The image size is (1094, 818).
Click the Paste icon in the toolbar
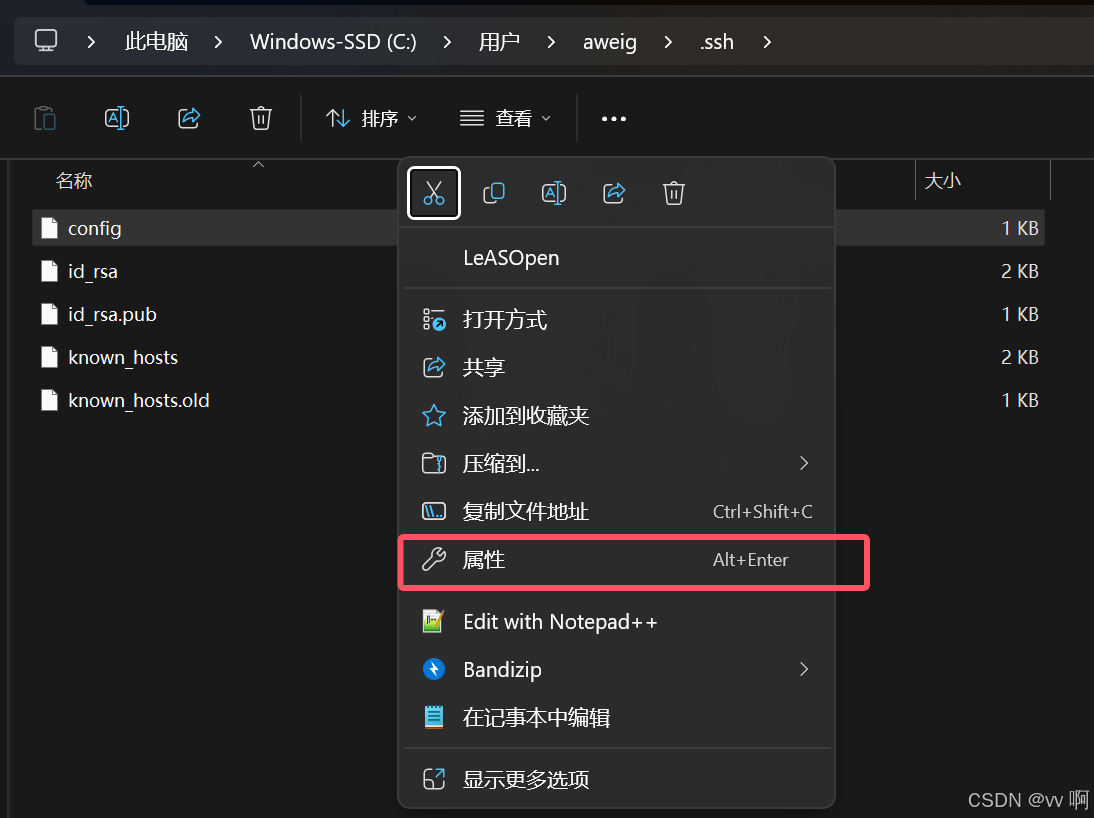(x=45, y=118)
